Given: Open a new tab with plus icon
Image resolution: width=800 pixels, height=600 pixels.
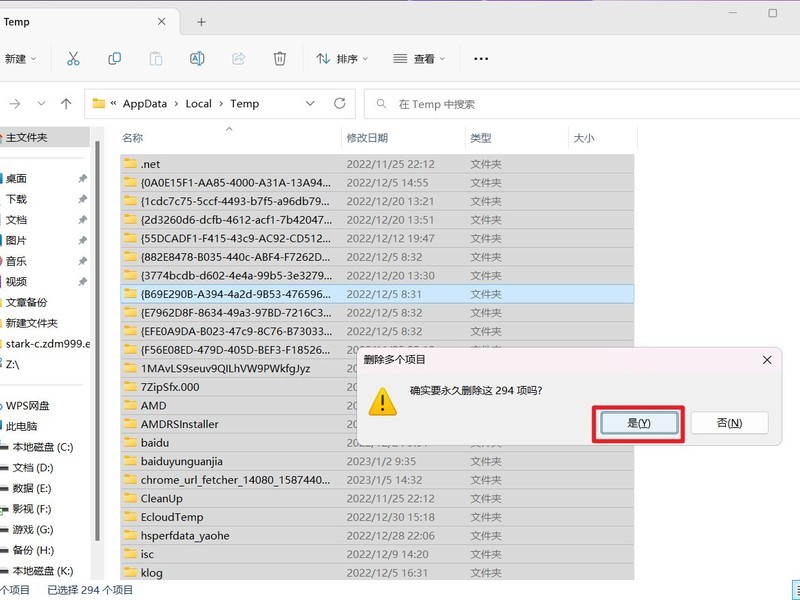Looking at the screenshot, I should pyautogui.click(x=202, y=22).
